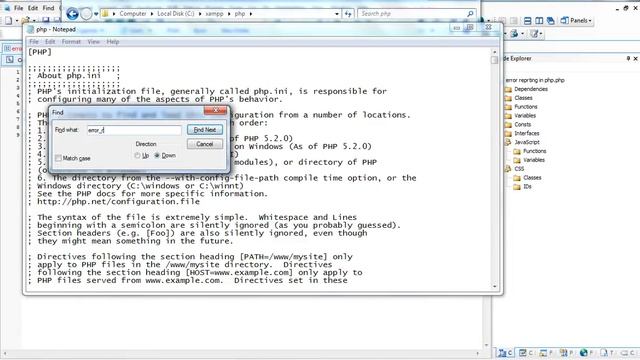
Task: Click the error file tab in IDE
Action: (12, 49)
